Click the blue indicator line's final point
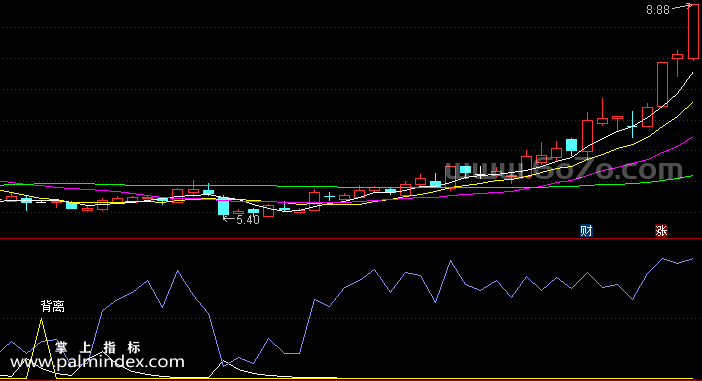 692,259
